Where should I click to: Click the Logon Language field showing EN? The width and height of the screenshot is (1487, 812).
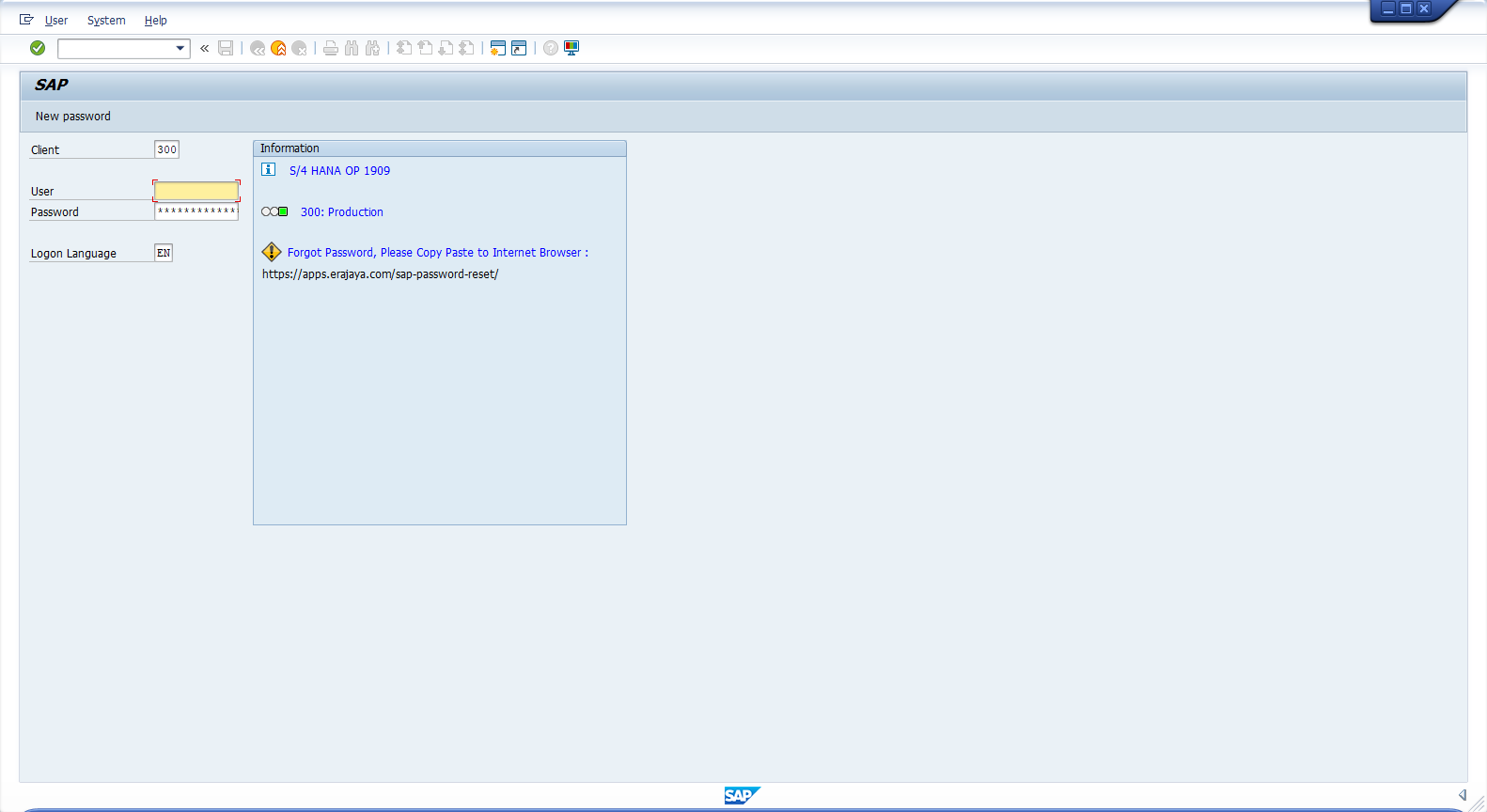(x=164, y=253)
